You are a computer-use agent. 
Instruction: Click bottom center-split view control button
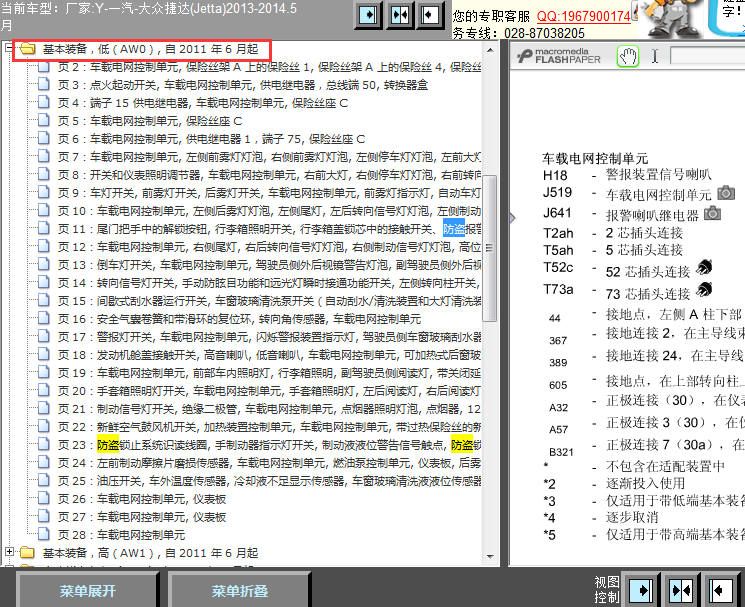coord(681,591)
